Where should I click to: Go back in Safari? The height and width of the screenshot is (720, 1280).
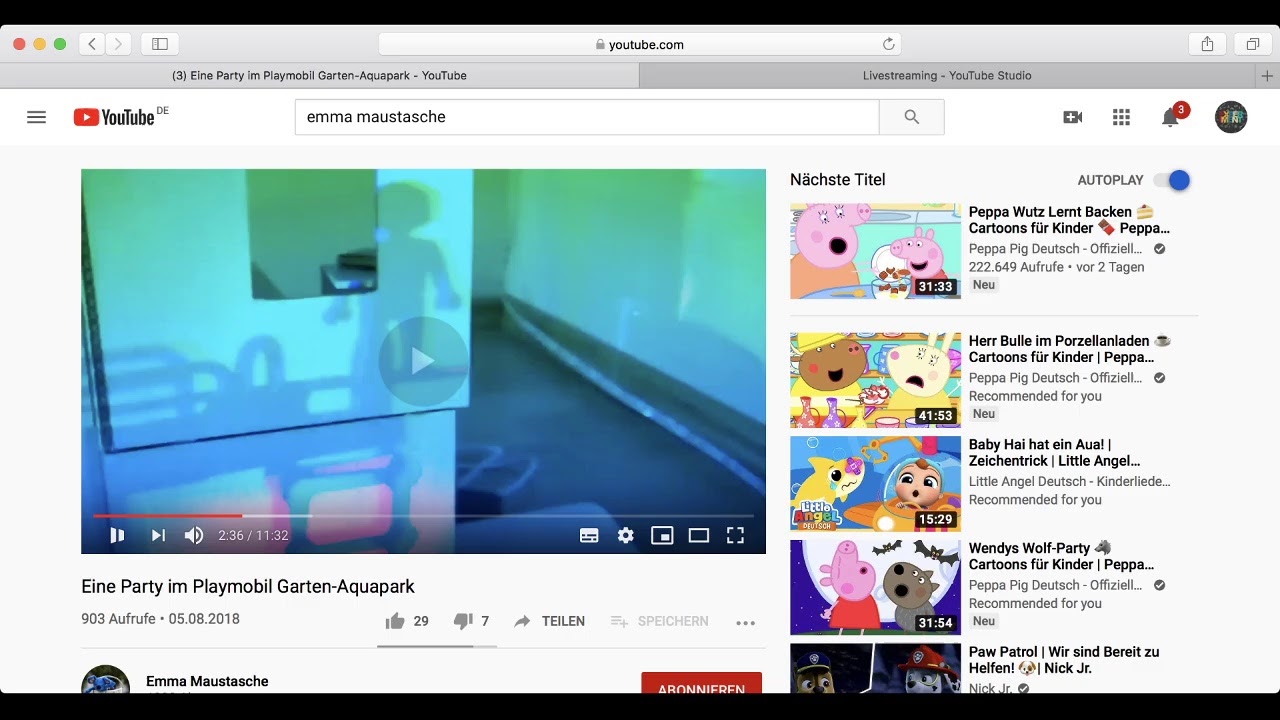pyautogui.click(x=92, y=44)
